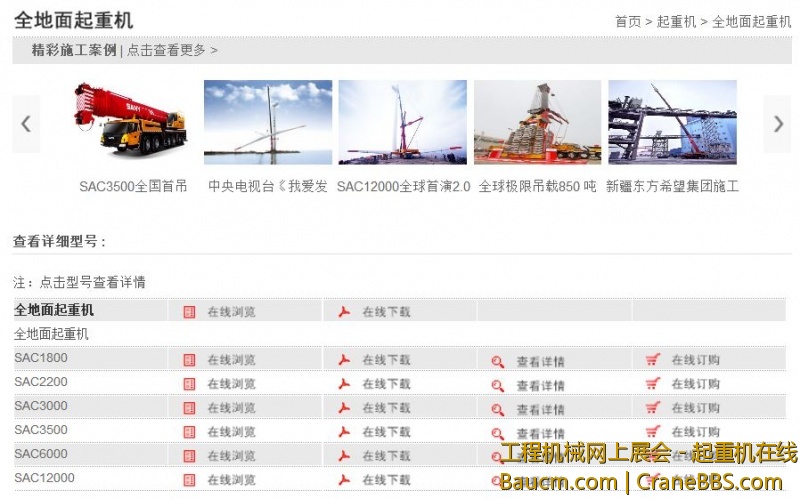Click the browse icon for SAC12000
Image resolution: width=800 pixels, height=499 pixels.
coord(189,480)
